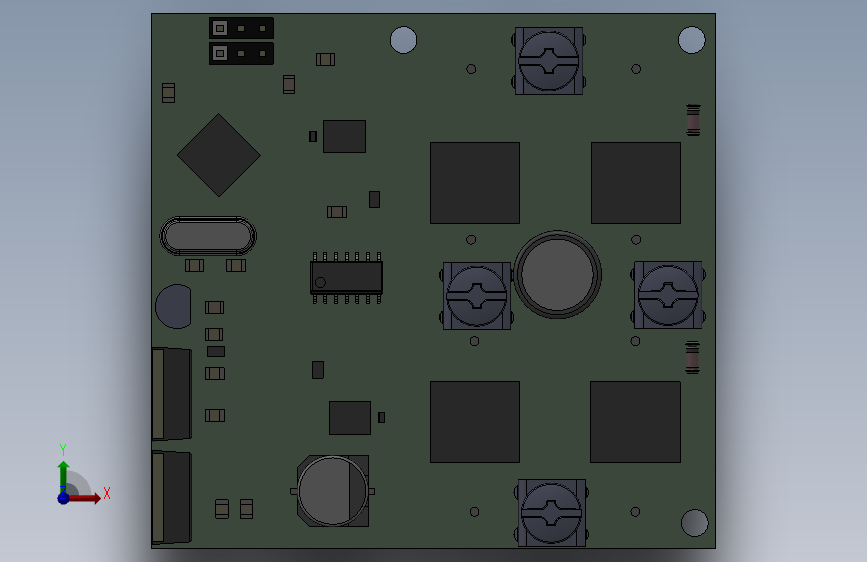Select the lower-left large black square module

click(475, 422)
